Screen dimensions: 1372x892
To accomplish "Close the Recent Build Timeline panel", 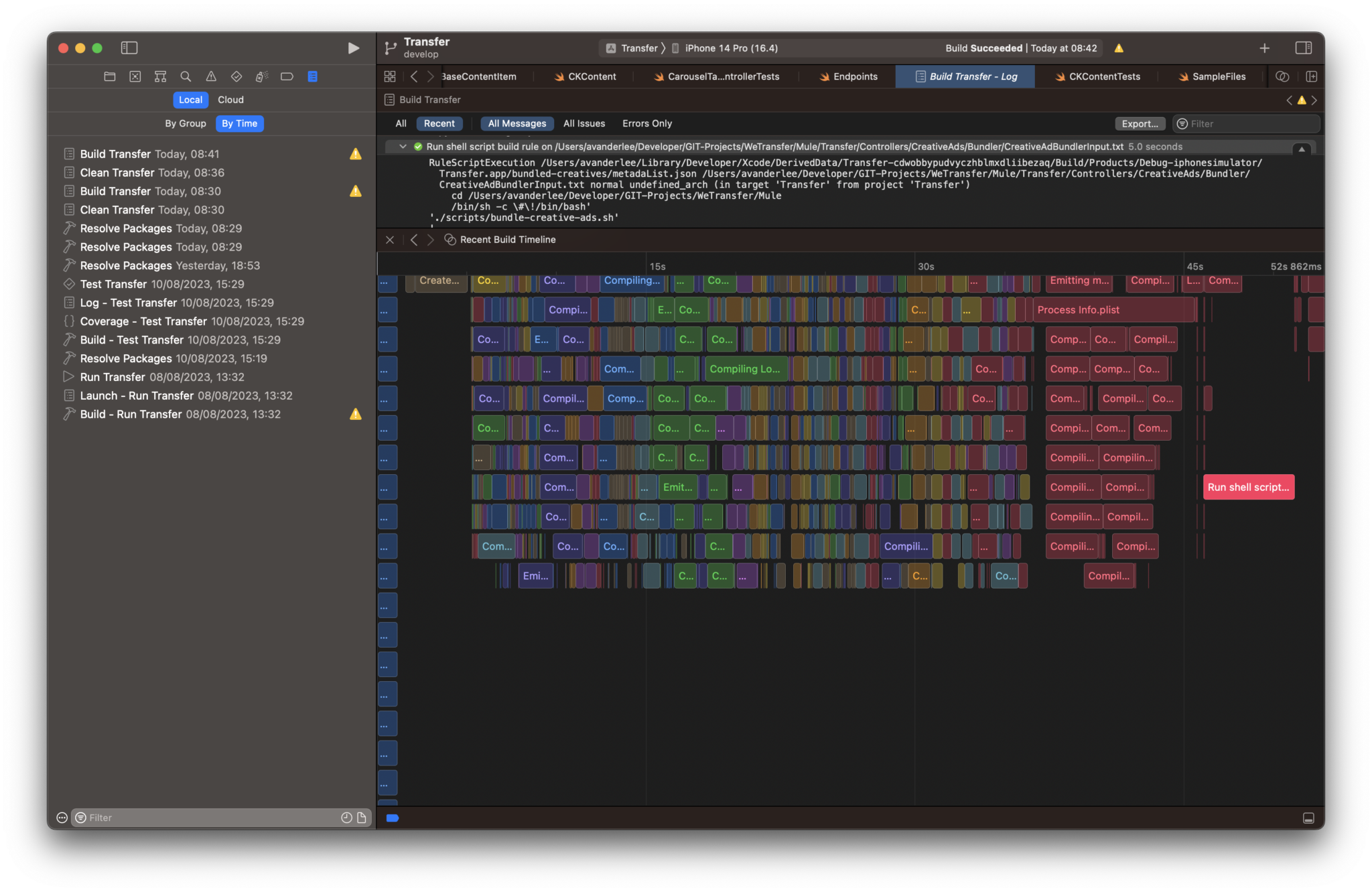I will (390, 240).
